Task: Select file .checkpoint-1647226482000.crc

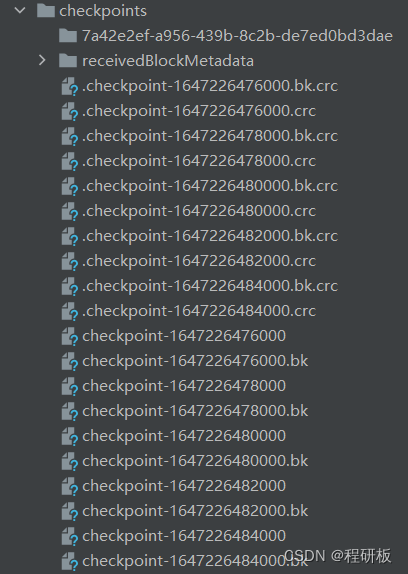Action: point(199,261)
